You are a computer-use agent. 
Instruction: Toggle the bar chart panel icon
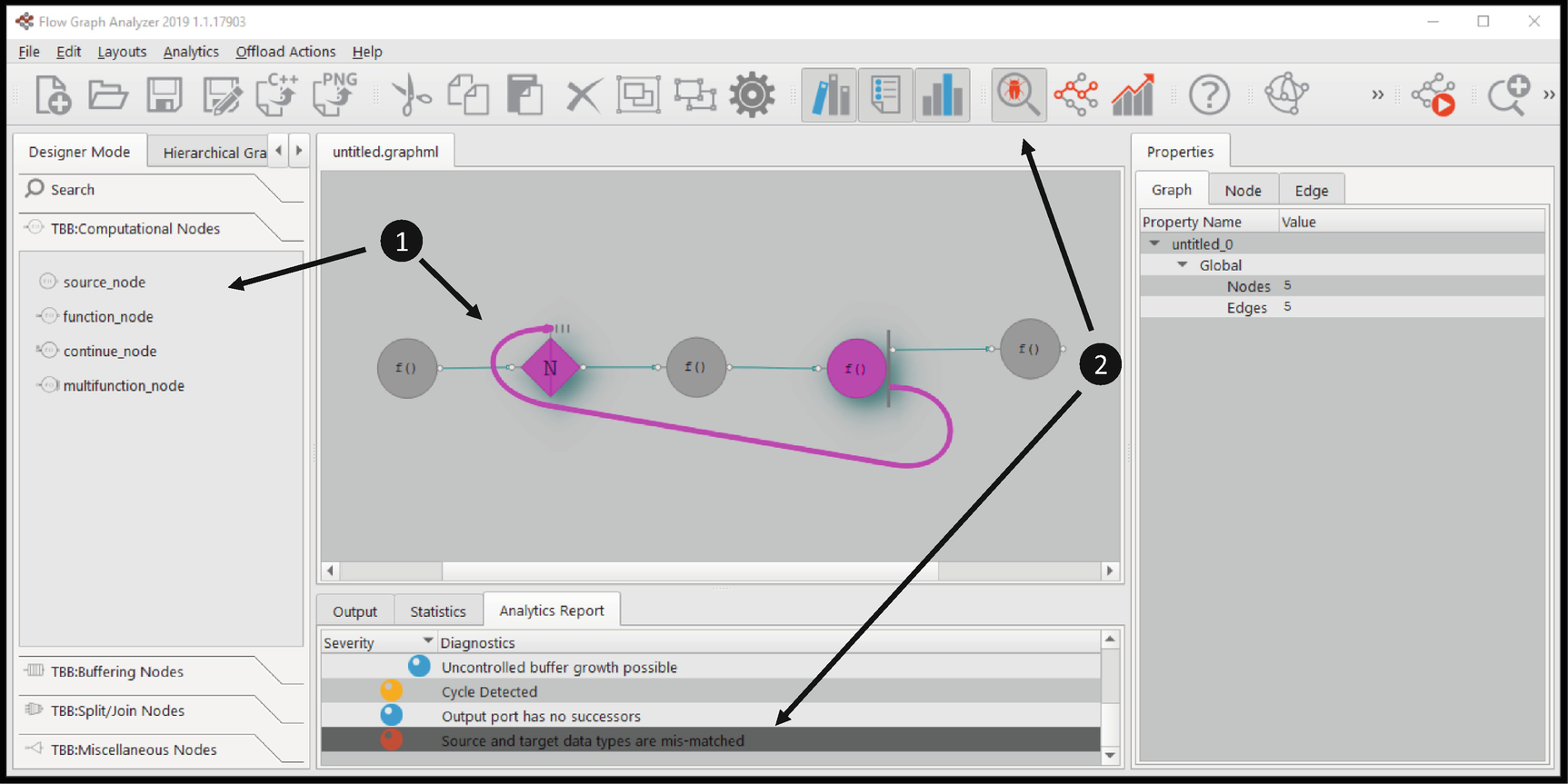coord(942,94)
